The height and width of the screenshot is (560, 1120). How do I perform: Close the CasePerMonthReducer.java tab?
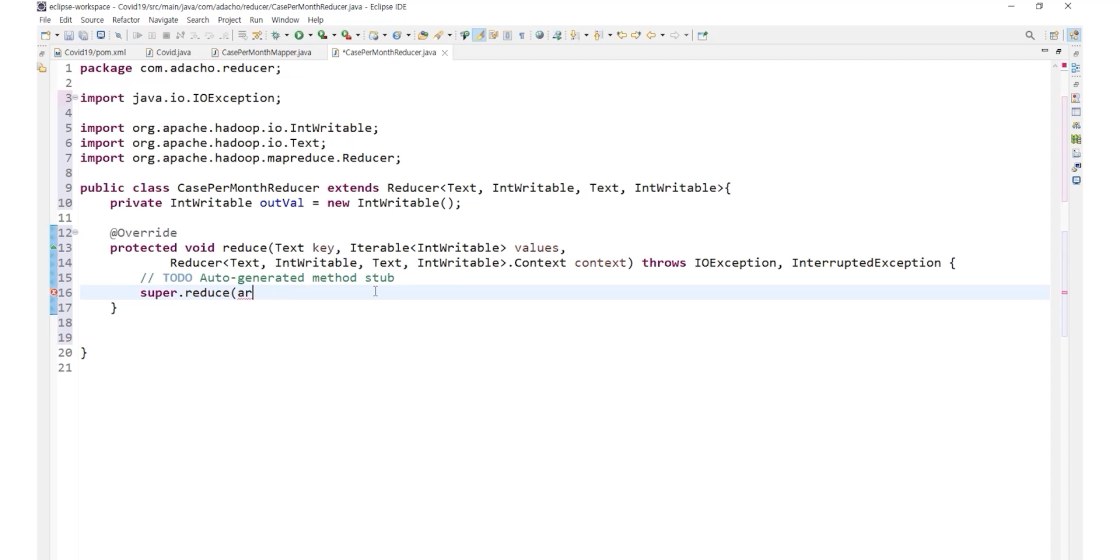(x=444, y=53)
